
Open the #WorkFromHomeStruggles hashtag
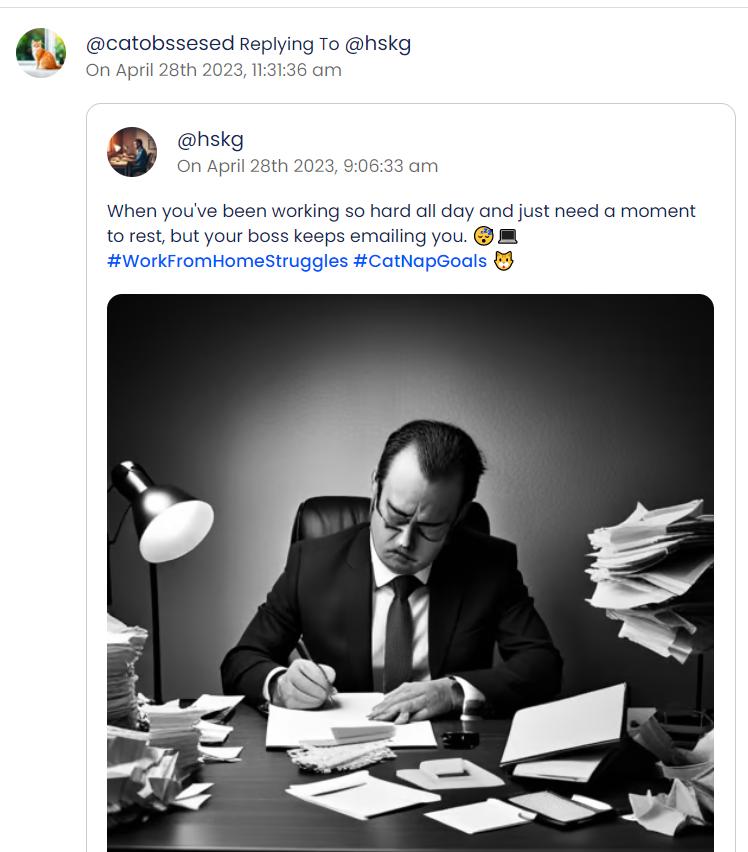tap(227, 262)
